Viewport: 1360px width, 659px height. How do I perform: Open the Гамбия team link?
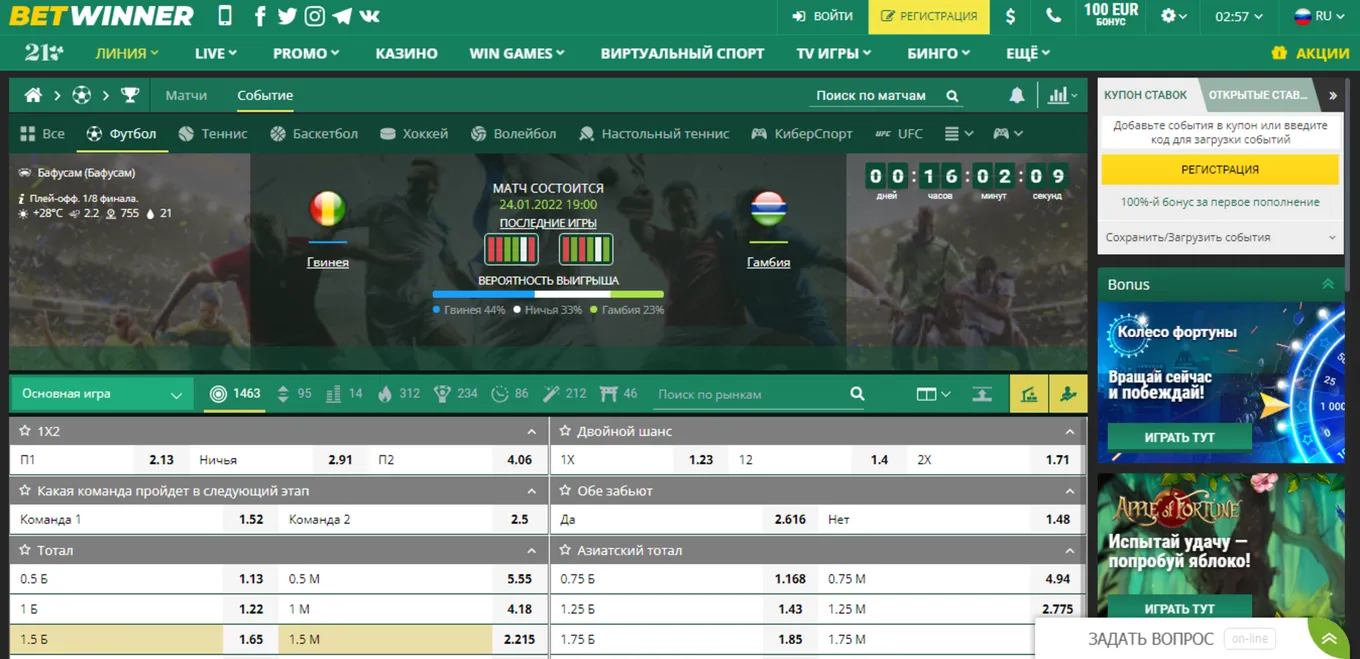pos(768,262)
